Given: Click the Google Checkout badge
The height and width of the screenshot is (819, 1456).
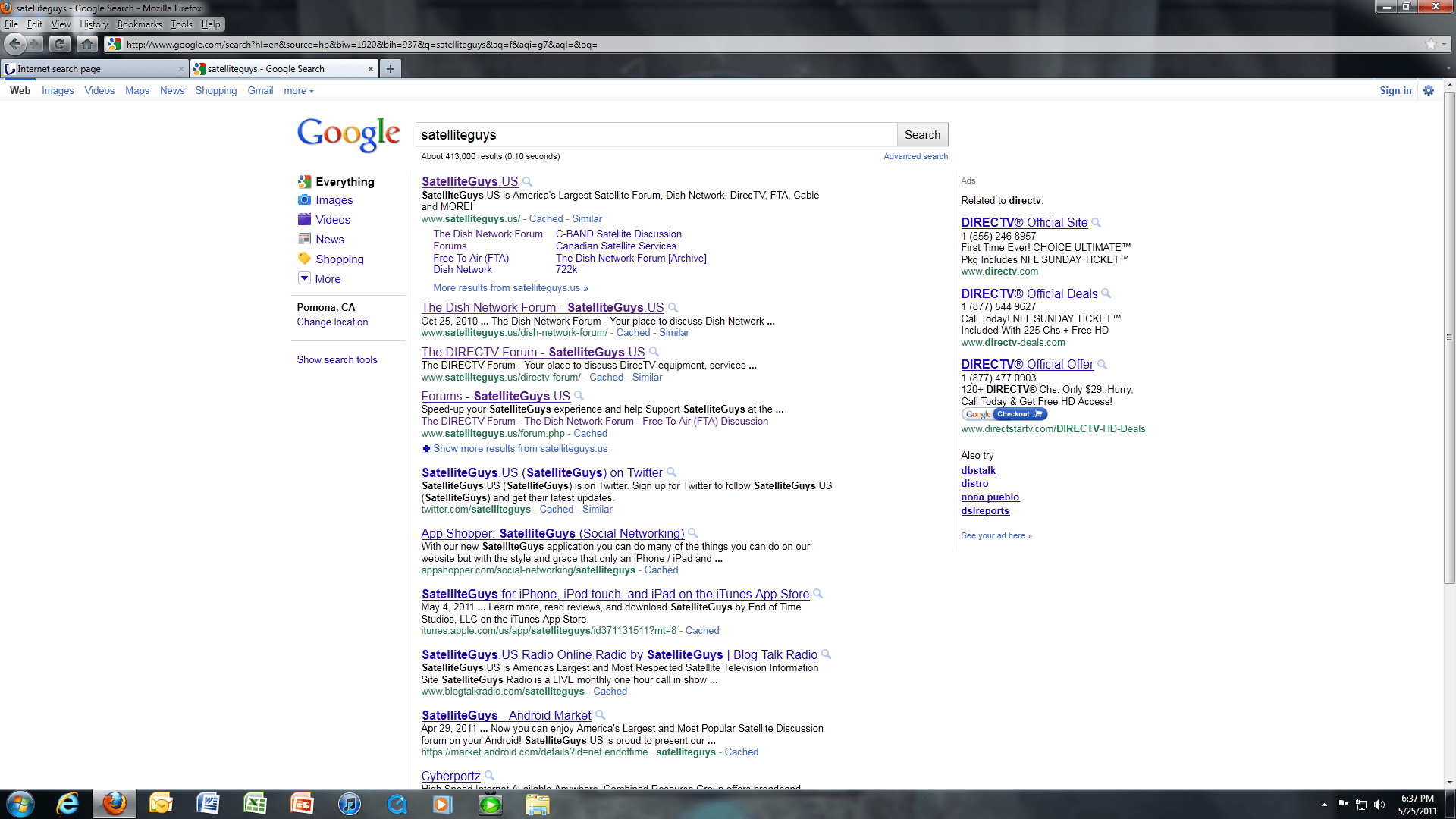Looking at the screenshot, I should tap(1005, 414).
